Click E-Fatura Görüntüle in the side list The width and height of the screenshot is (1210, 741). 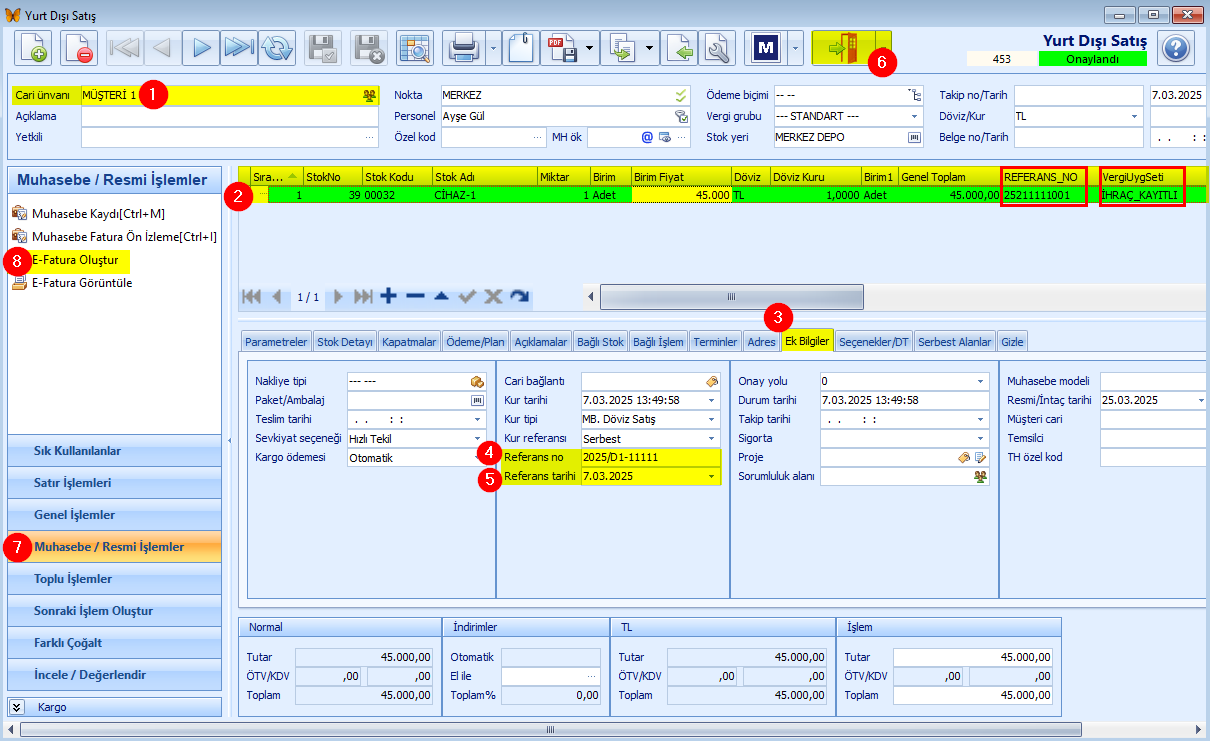82,283
